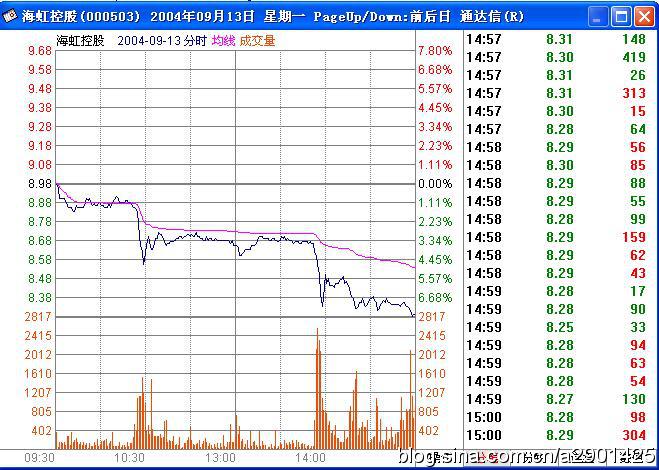Click the 9.68 price axis label
This screenshot has height=470, width=659.
pyautogui.click(x=40, y=51)
